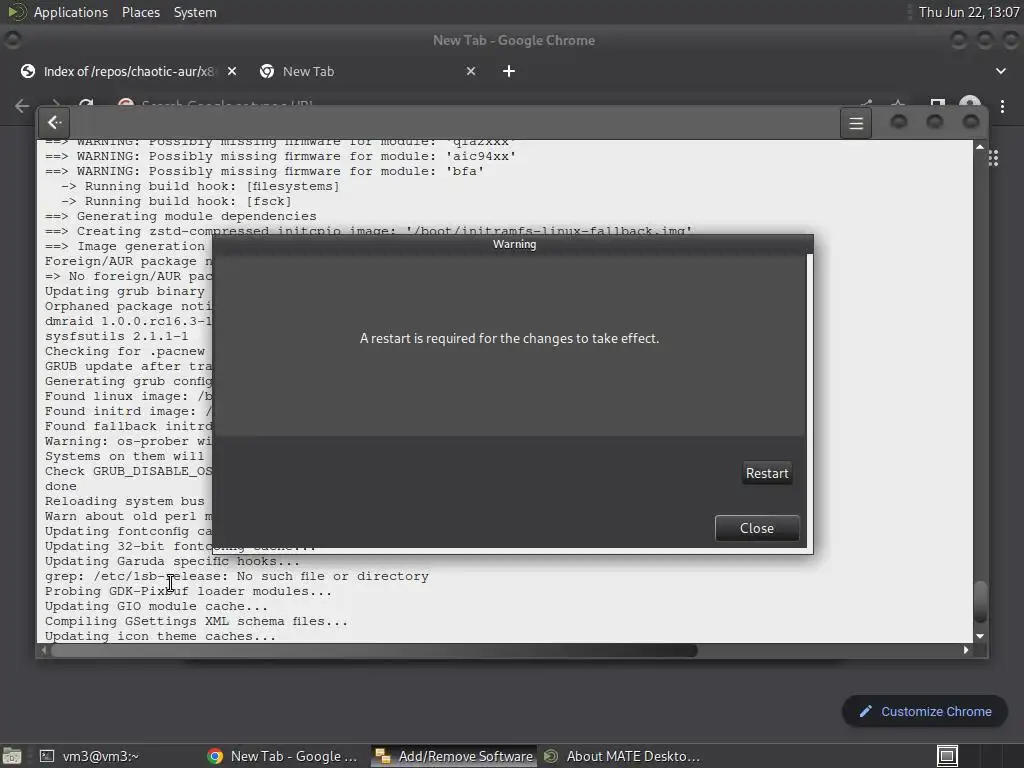Click the Restart button in Warning dialog
The image size is (1024, 768).
click(x=767, y=473)
